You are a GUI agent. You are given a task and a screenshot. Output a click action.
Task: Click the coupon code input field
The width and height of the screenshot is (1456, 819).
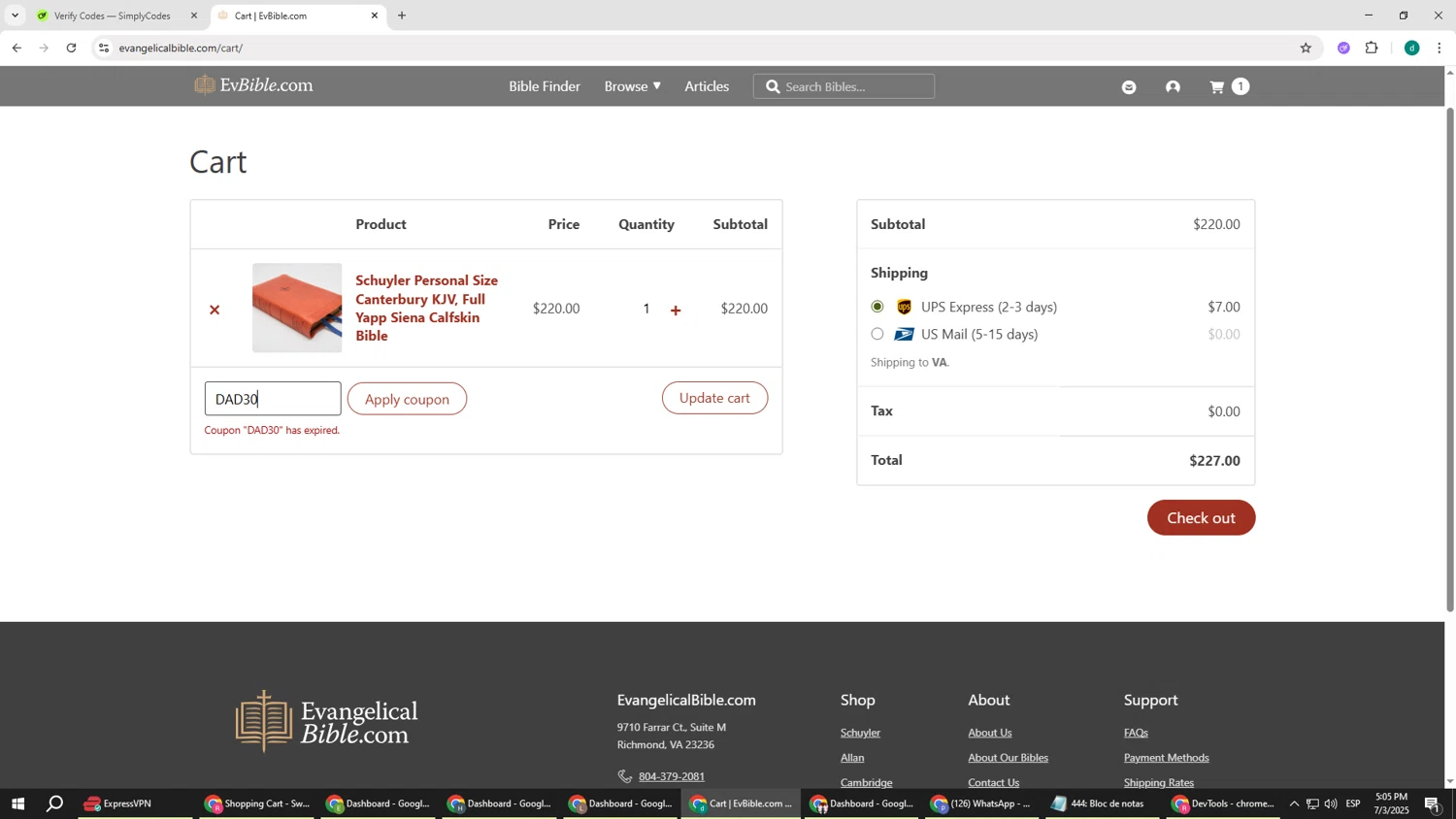click(273, 399)
